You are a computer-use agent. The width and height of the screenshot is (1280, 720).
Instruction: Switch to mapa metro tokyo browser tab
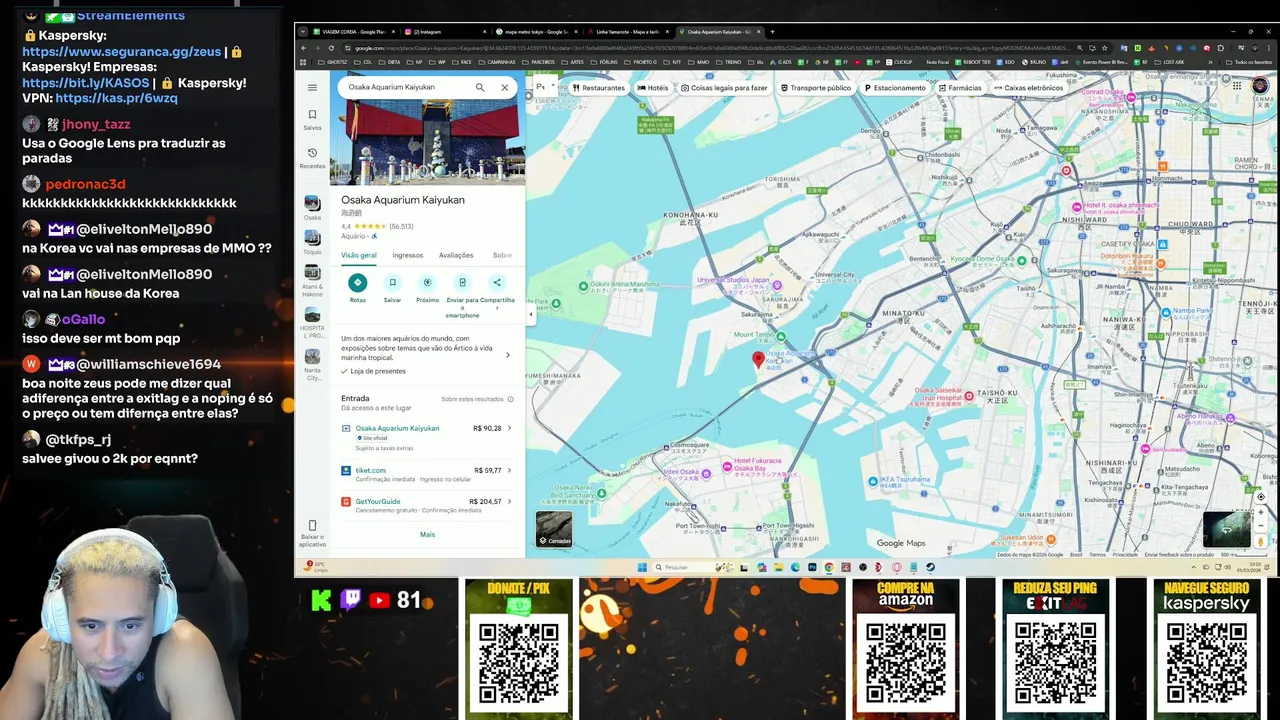538,32
